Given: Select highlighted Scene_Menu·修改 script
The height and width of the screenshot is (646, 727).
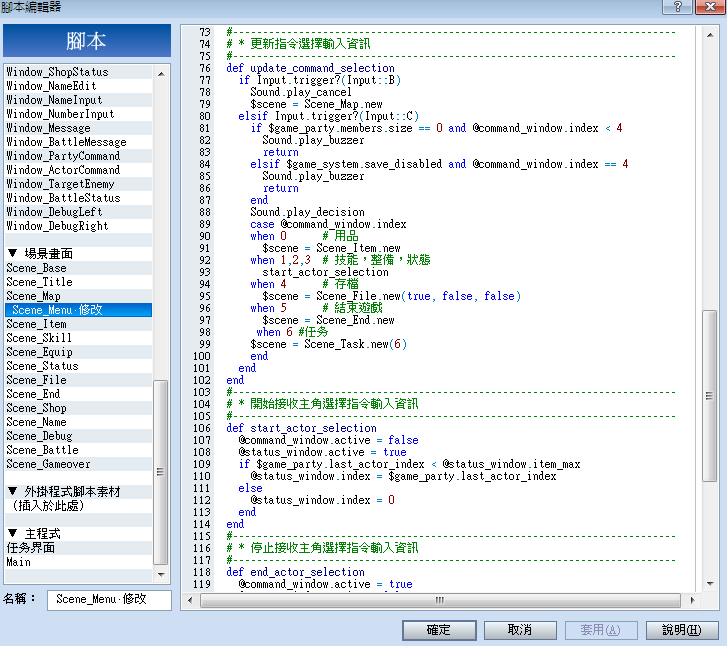Looking at the screenshot, I should click(78, 310).
